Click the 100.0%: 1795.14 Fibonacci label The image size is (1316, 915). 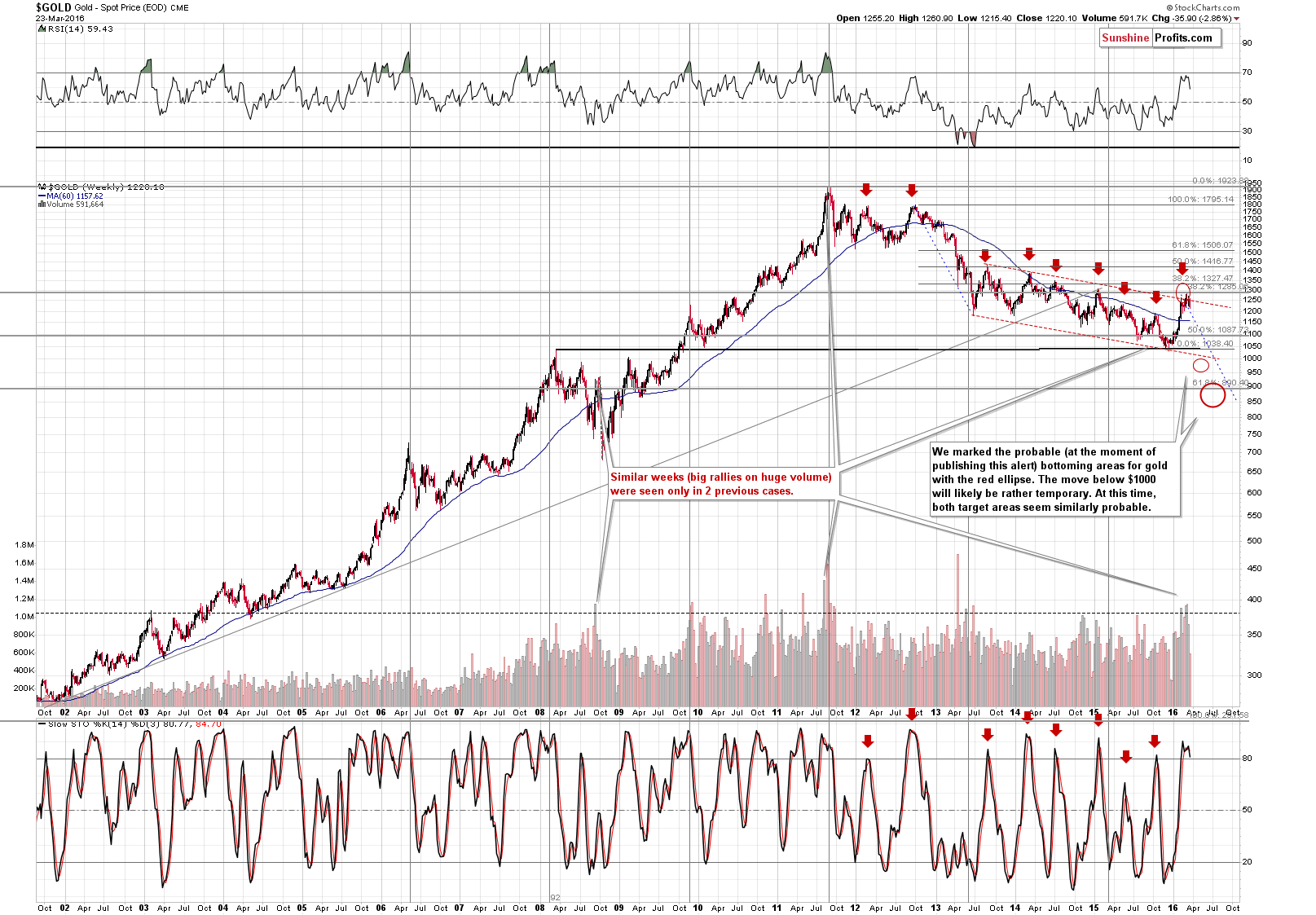point(1201,199)
